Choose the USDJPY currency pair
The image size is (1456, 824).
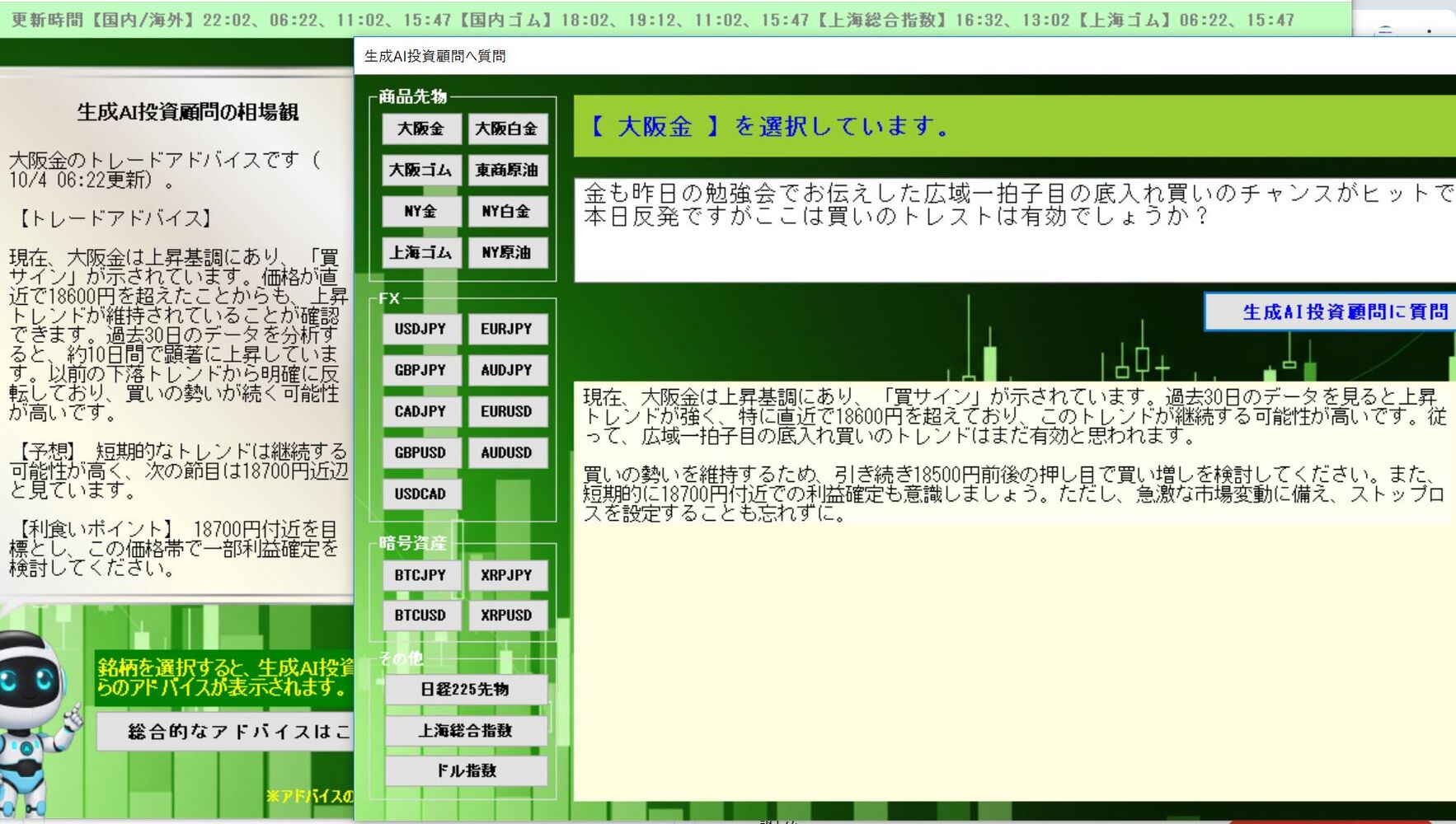(421, 329)
